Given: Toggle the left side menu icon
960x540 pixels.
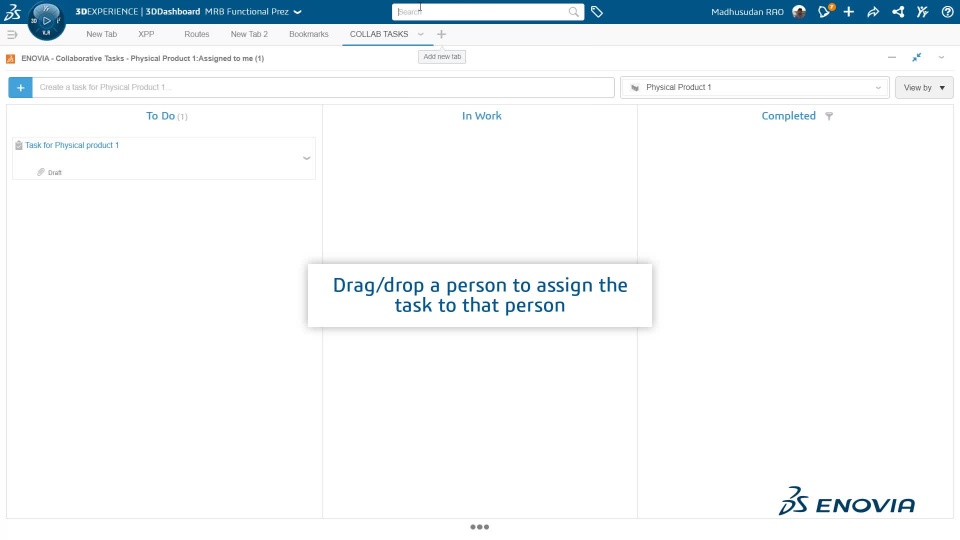Looking at the screenshot, I should (x=12, y=34).
